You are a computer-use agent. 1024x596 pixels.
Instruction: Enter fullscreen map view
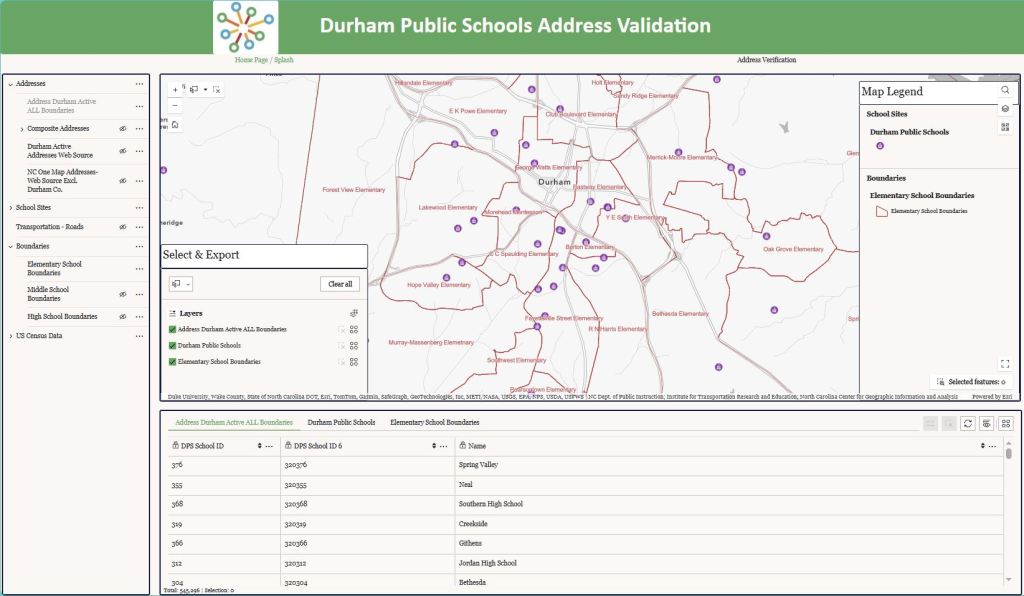tap(1005, 364)
